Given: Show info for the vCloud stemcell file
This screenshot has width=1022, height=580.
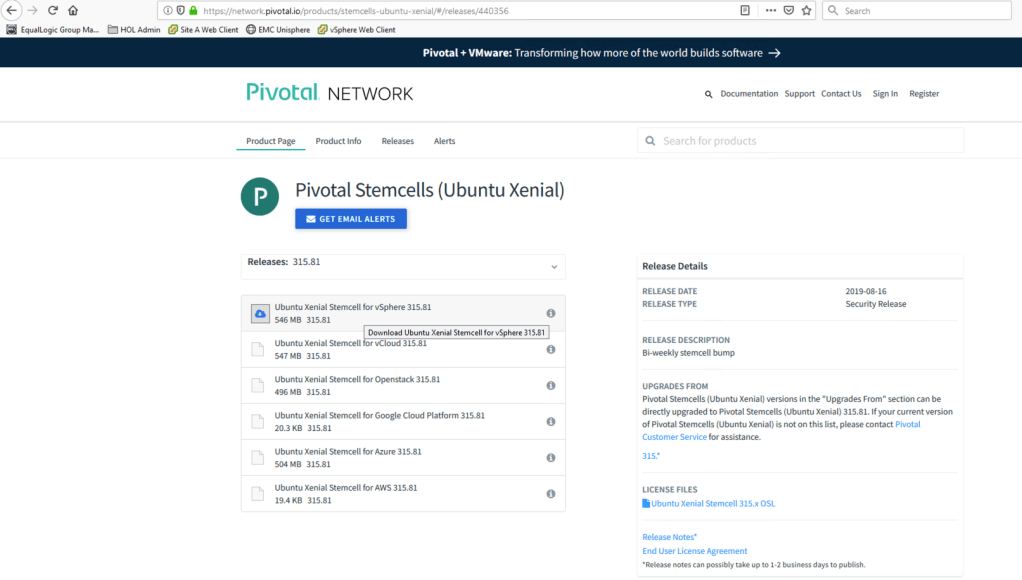Looking at the screenshot, I should pyautogui.click(x=551, y=349).
